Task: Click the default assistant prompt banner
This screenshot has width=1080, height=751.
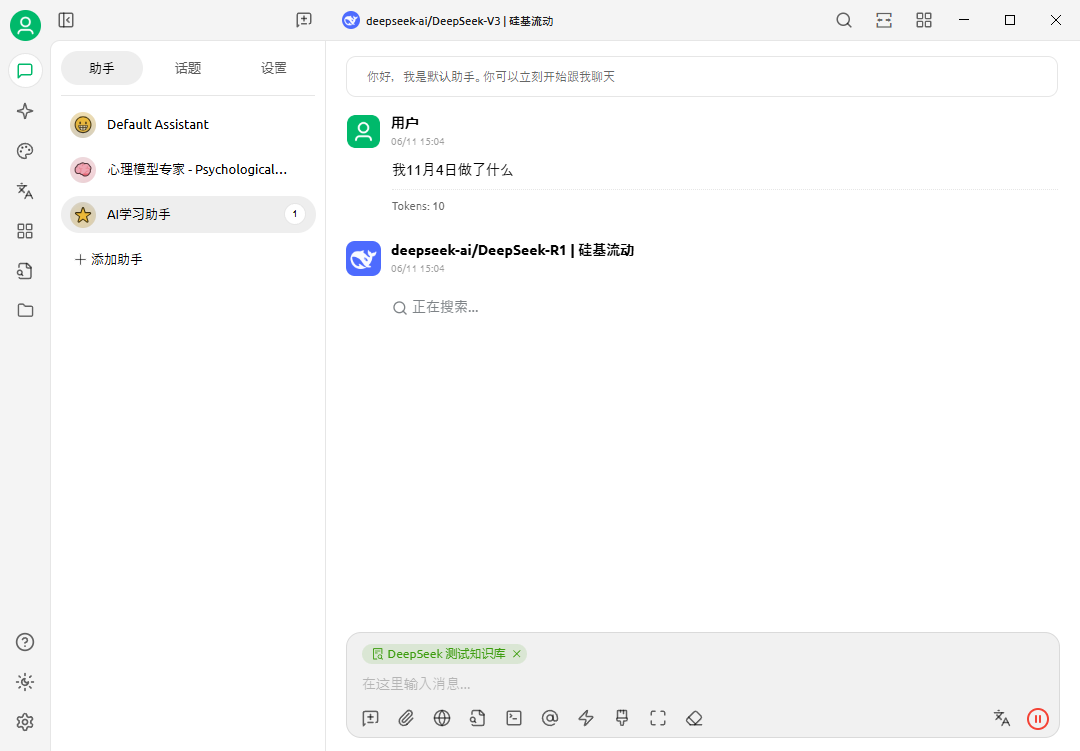Action: (701, 76)
